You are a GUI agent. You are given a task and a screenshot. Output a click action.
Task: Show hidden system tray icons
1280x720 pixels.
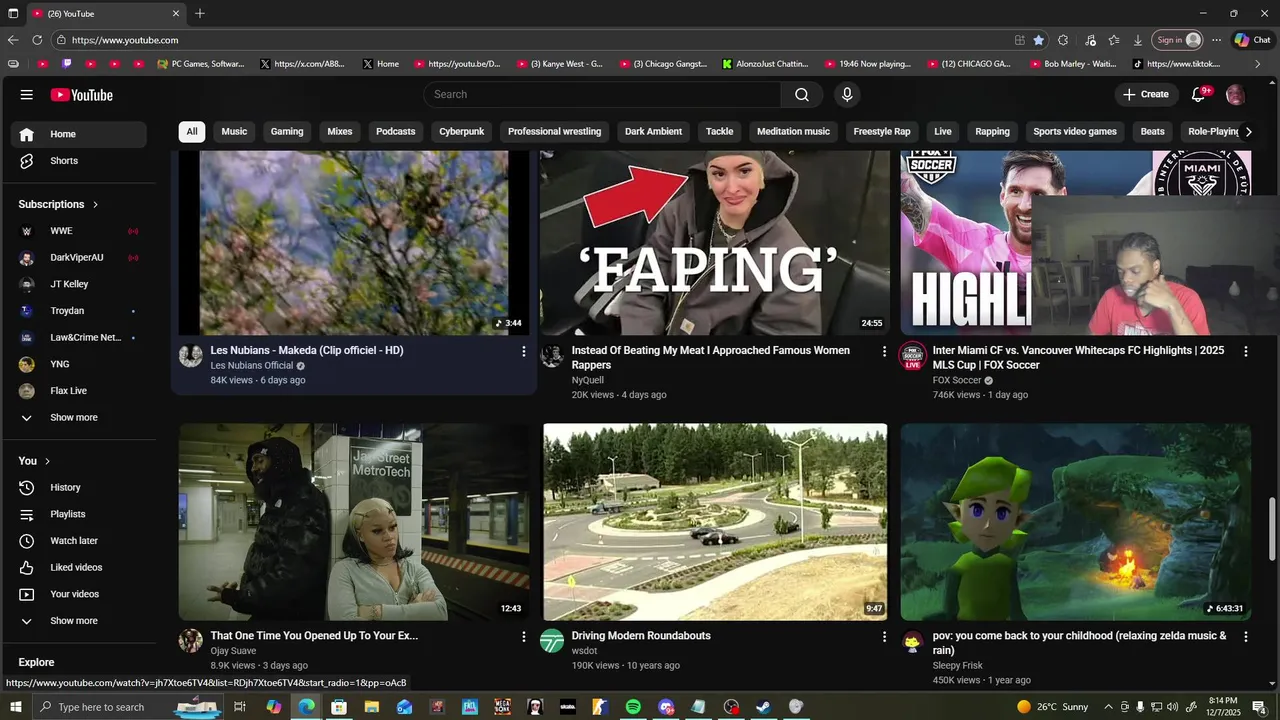click(1107, 707)
